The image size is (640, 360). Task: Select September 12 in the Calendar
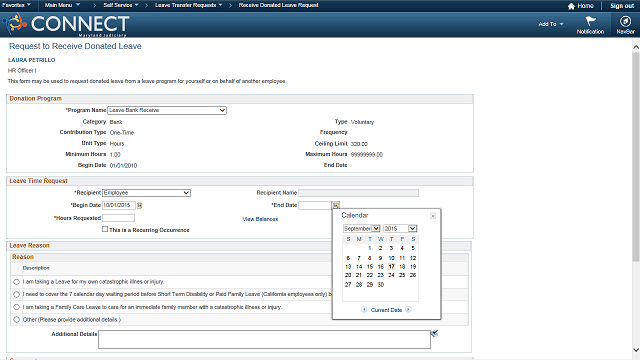coord(413,258)
